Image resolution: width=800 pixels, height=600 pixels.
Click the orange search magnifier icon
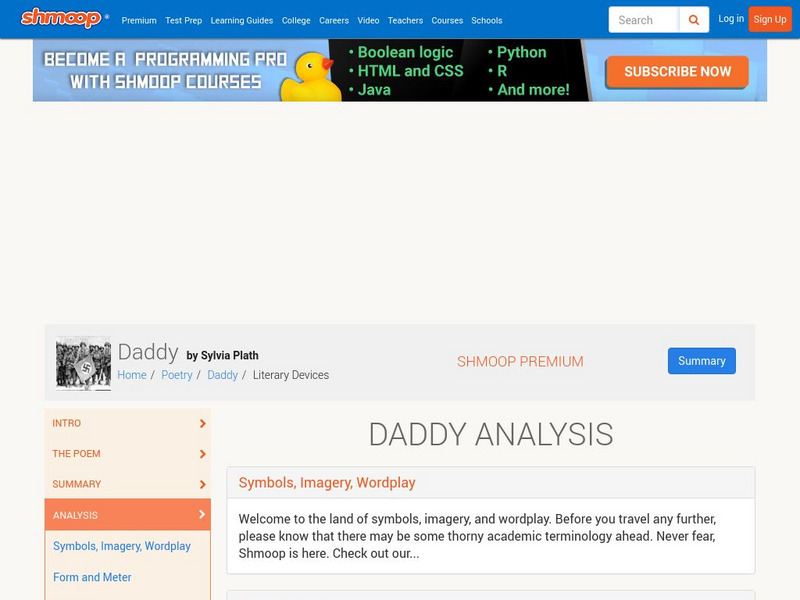coord(694,19)
